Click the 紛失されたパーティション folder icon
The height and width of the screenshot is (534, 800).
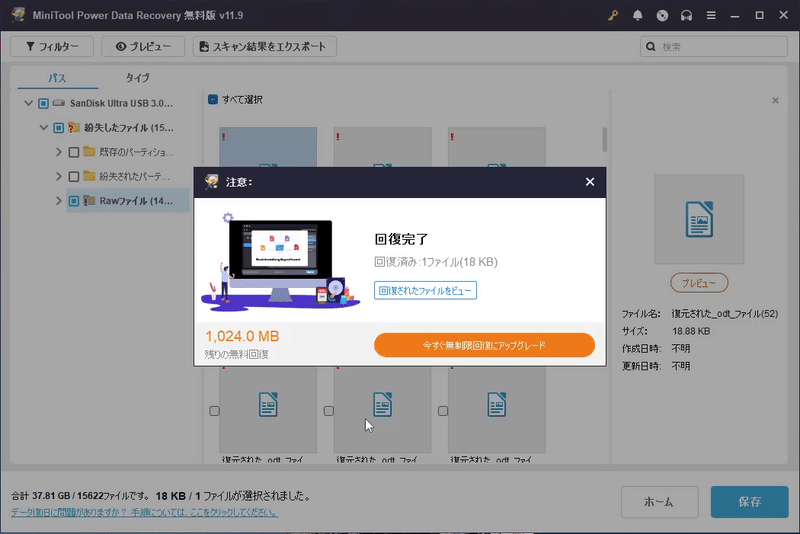pos(89,176)
